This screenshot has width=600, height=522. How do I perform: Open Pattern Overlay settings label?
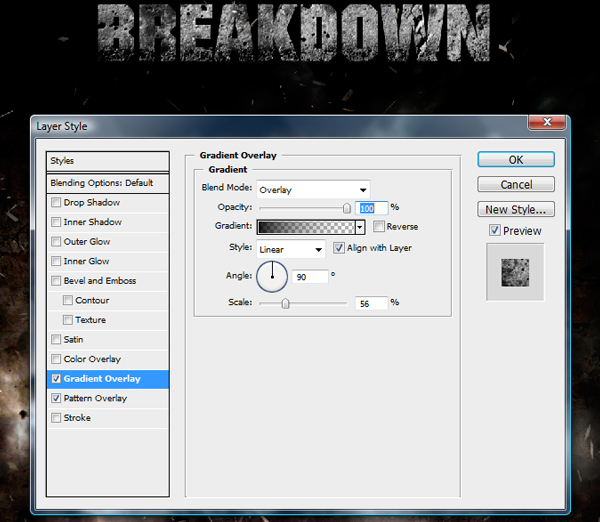[95, 398]
